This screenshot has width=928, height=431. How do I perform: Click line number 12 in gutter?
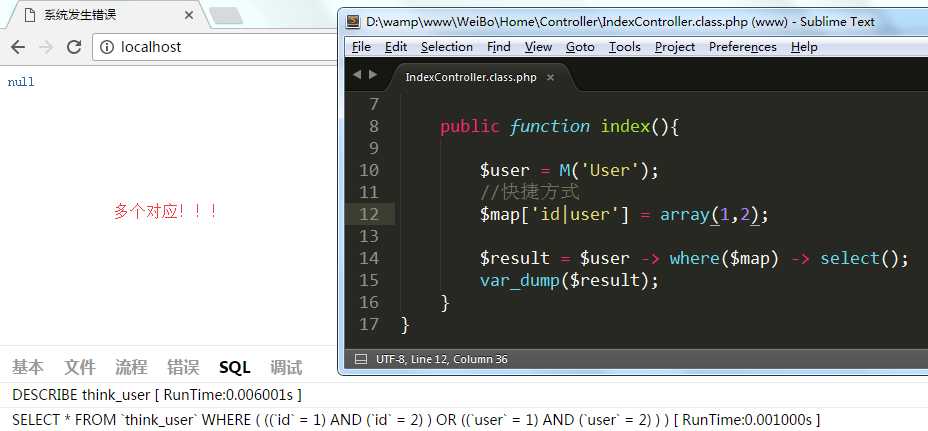pyautogui.click(x=369, y=214)
